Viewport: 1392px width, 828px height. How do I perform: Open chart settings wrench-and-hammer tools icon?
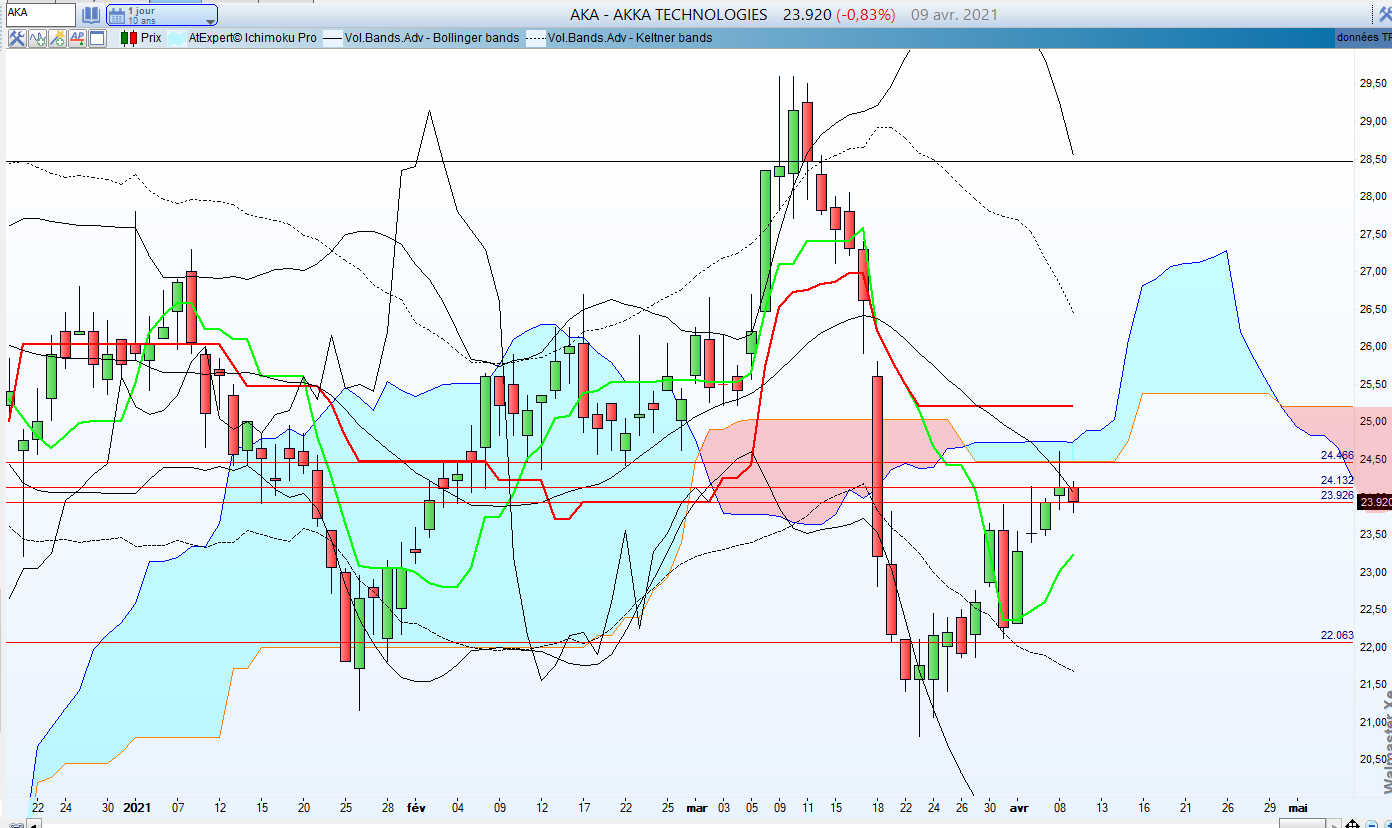(17, 38)
